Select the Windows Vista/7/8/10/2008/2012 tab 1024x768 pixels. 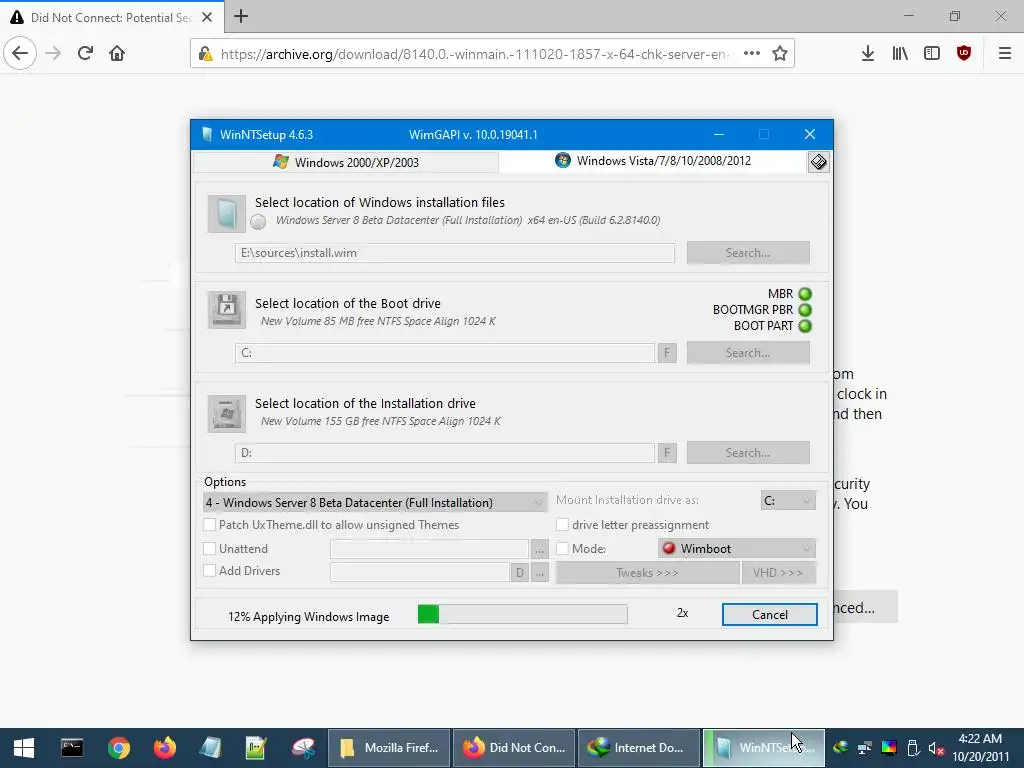click(x=653, y=161)
